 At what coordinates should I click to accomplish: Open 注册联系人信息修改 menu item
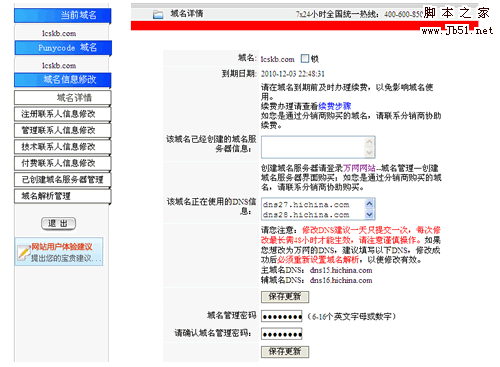[63, 114]
